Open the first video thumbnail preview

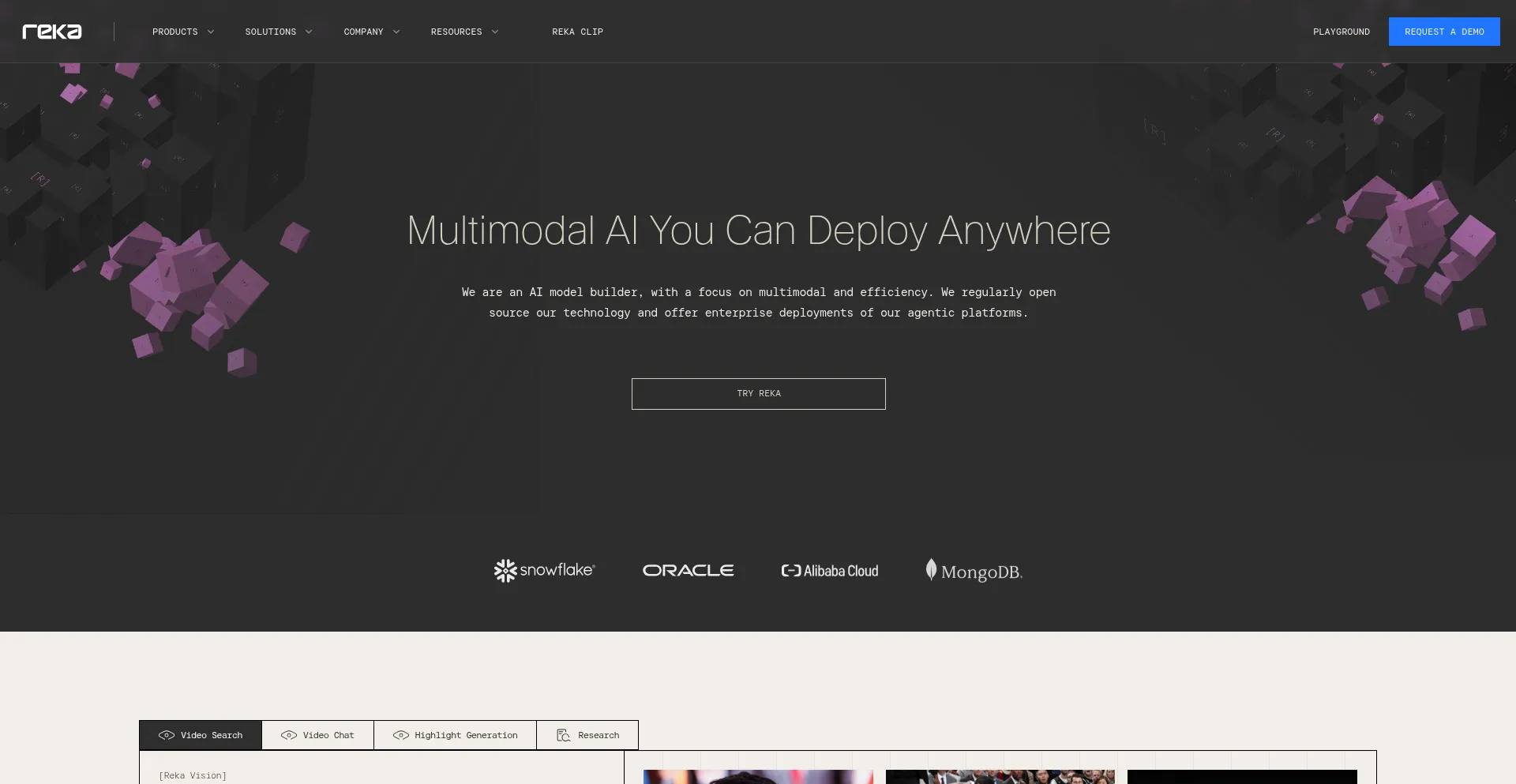[758, 776]
